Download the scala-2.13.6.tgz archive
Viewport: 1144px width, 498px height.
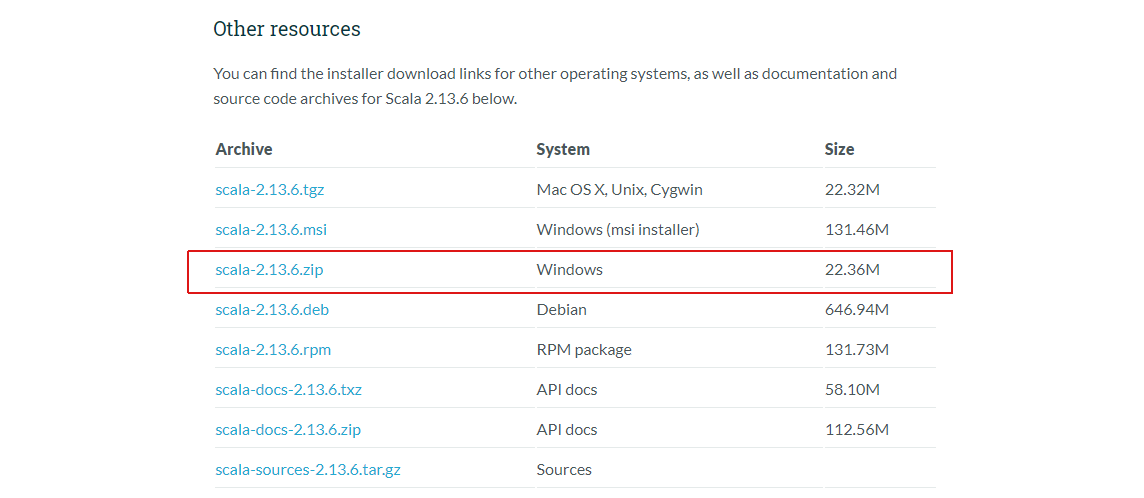[269, 189]
